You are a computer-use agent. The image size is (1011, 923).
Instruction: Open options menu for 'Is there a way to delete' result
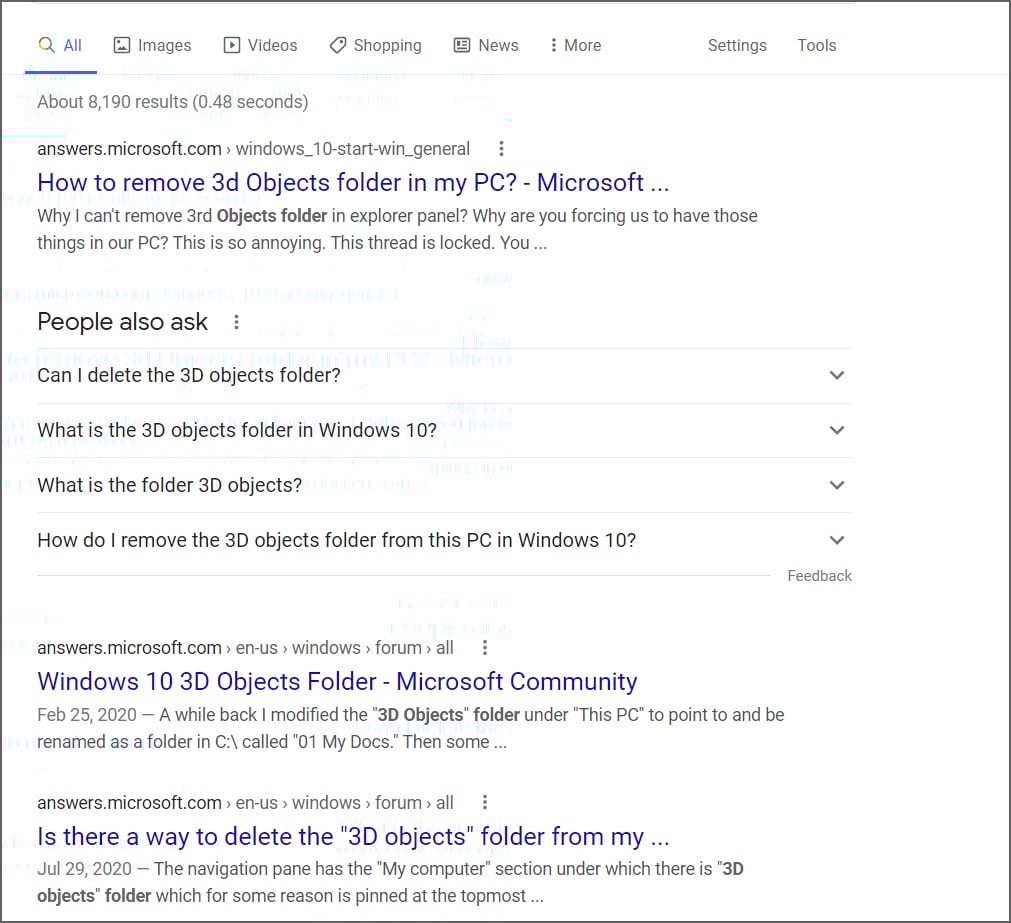(485, 802)
